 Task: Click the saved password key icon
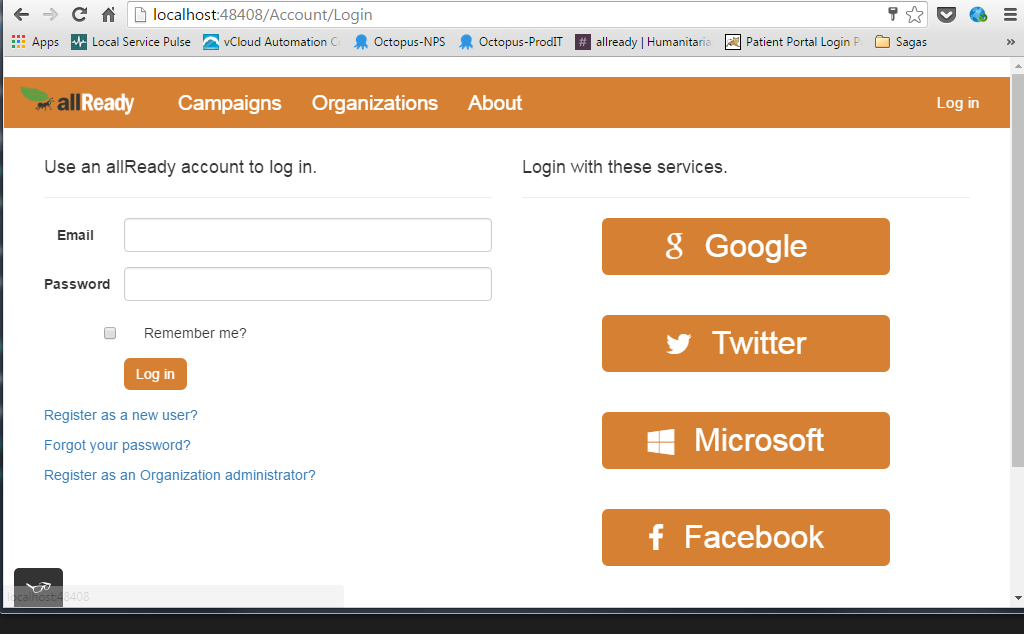(x=893, y=14)
